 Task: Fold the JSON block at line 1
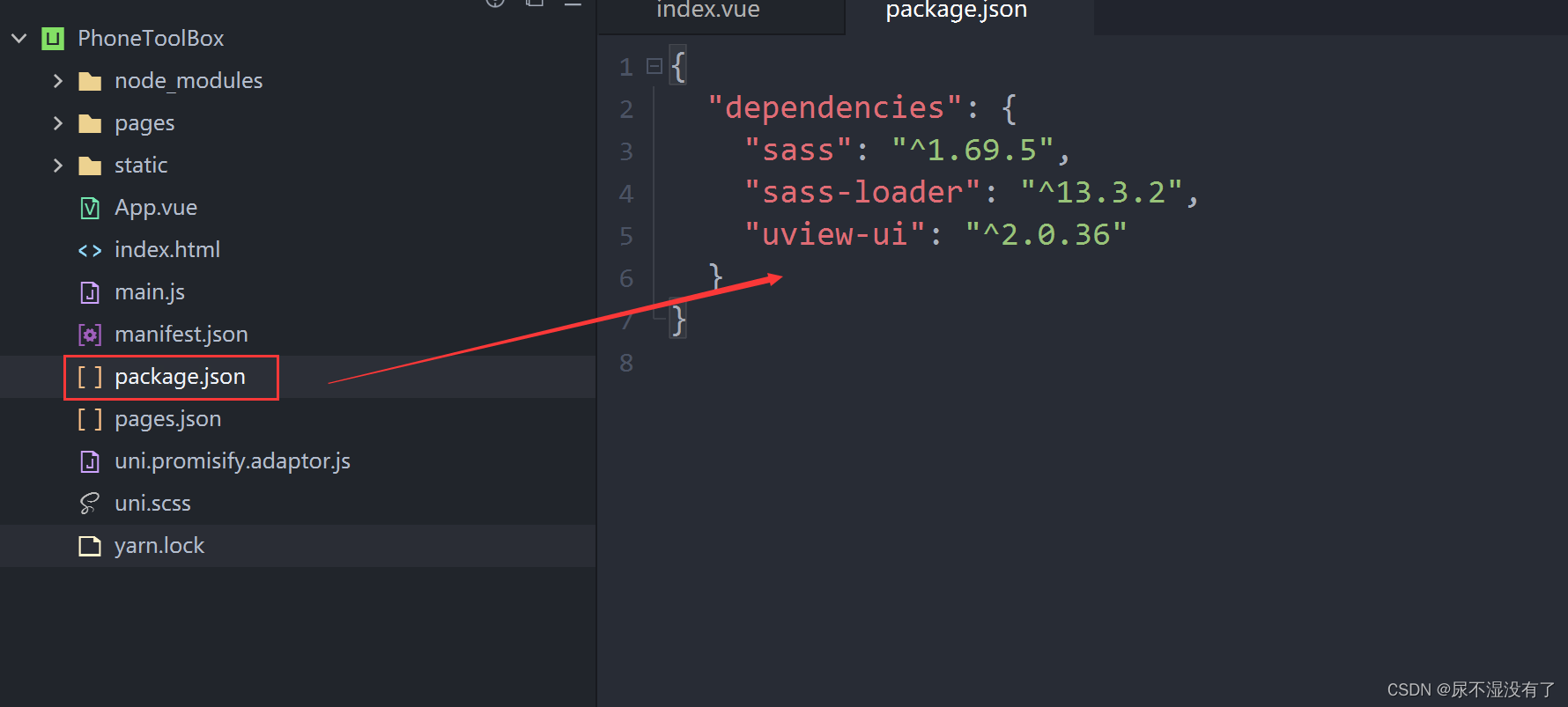click(655, 66)
